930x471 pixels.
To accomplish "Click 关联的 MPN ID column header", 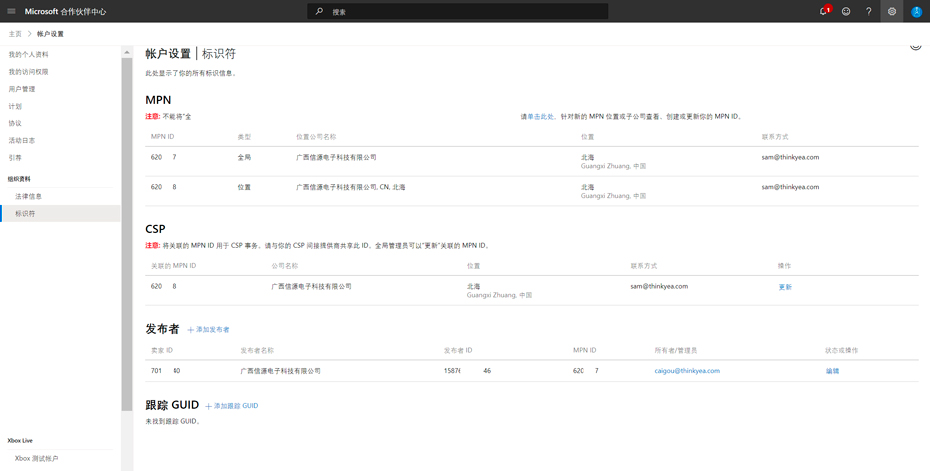I will pos(173,266).
